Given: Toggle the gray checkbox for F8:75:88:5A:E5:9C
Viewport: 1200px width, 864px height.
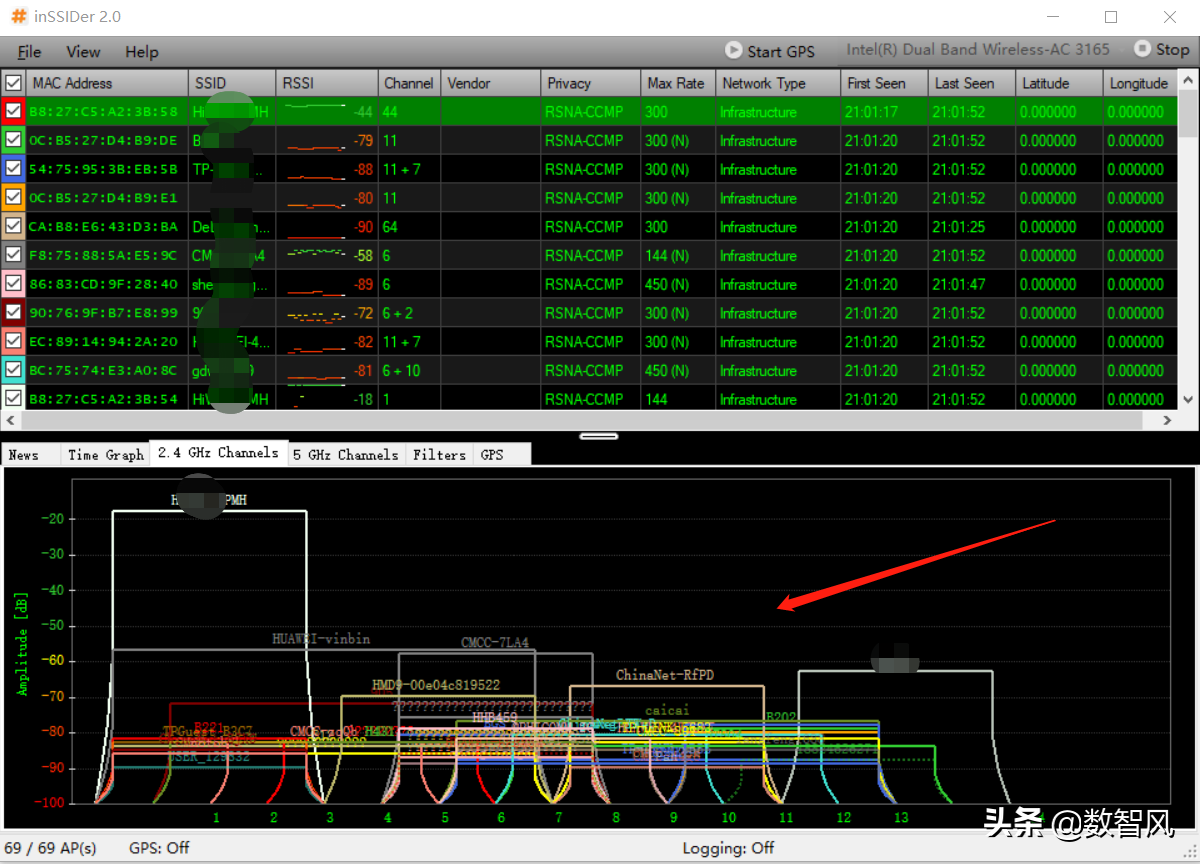Looking at the screenshot, I should click(14, 255).
